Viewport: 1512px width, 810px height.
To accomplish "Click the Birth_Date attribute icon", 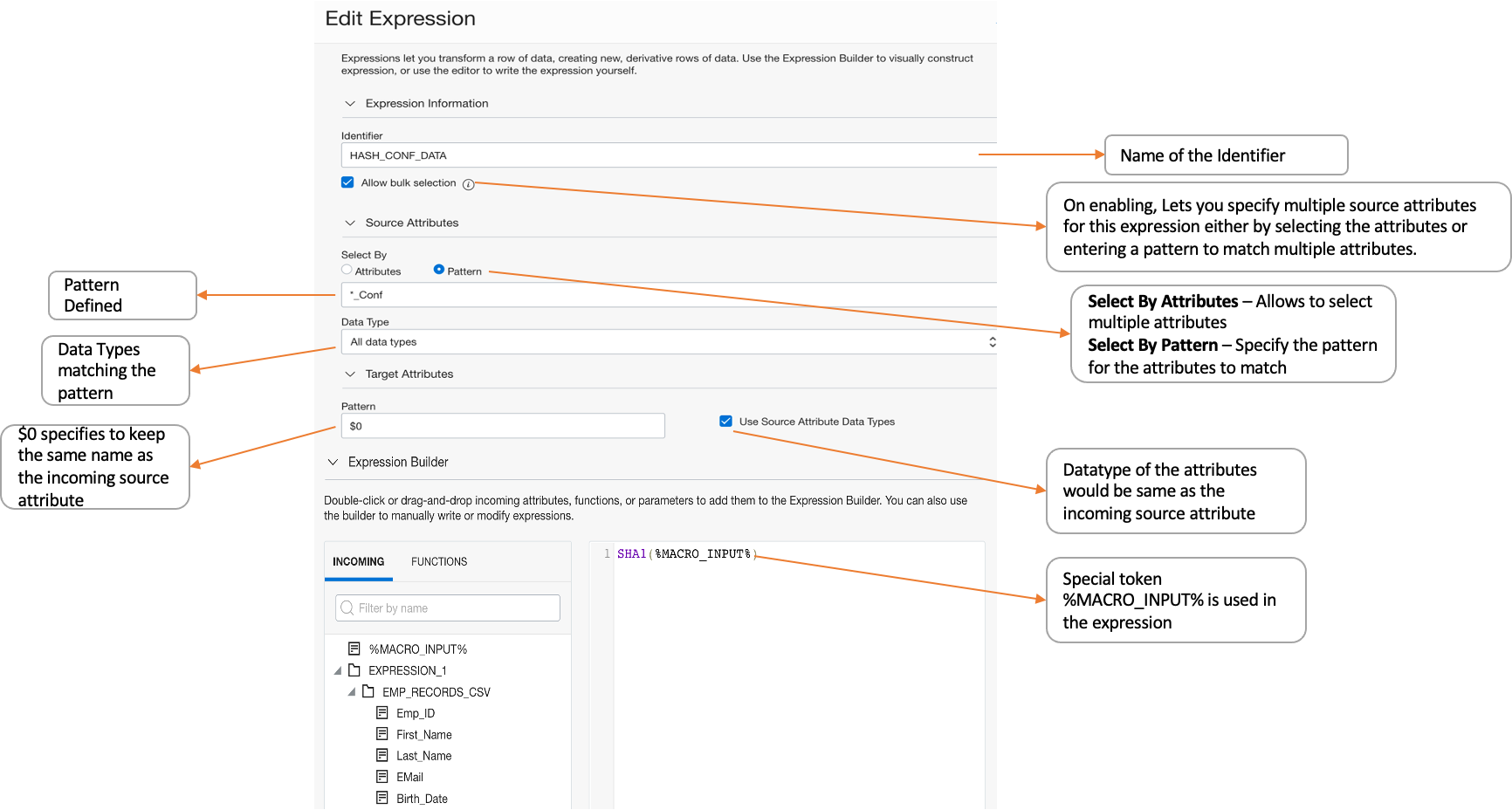I will point(382,798).
